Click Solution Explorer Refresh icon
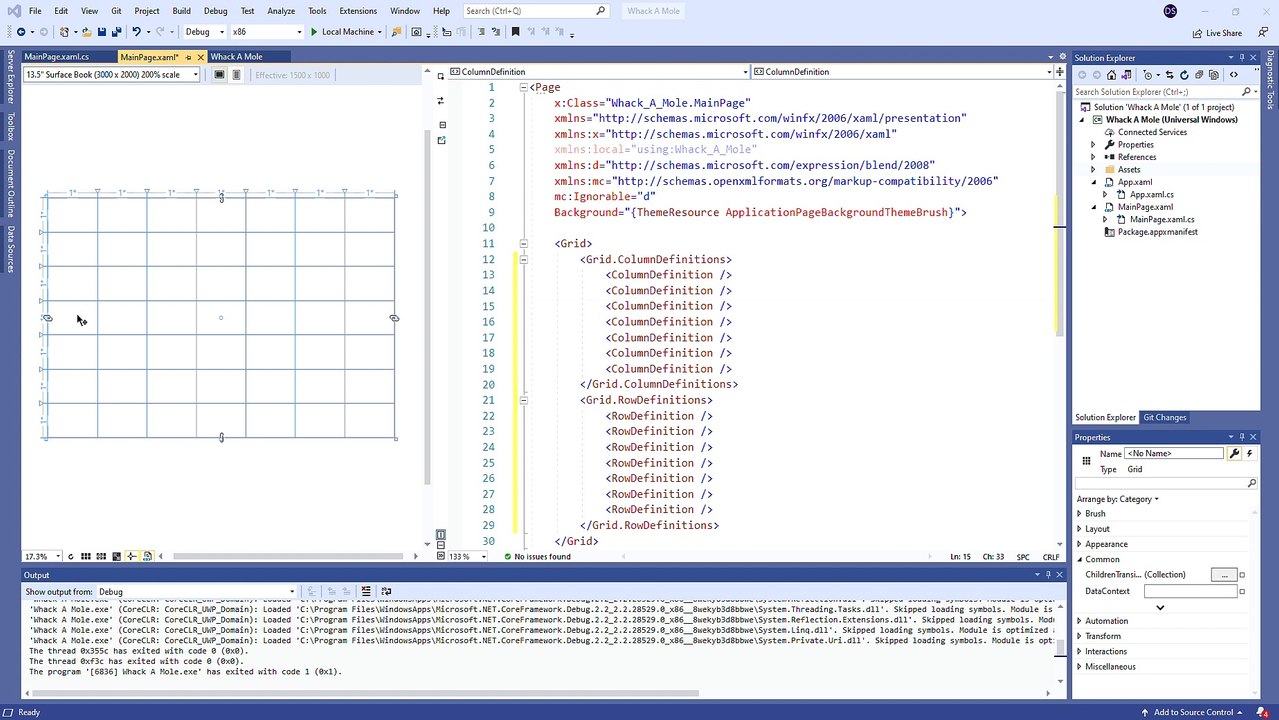This screenshot has width=1279, height=720. (1184, 75)
